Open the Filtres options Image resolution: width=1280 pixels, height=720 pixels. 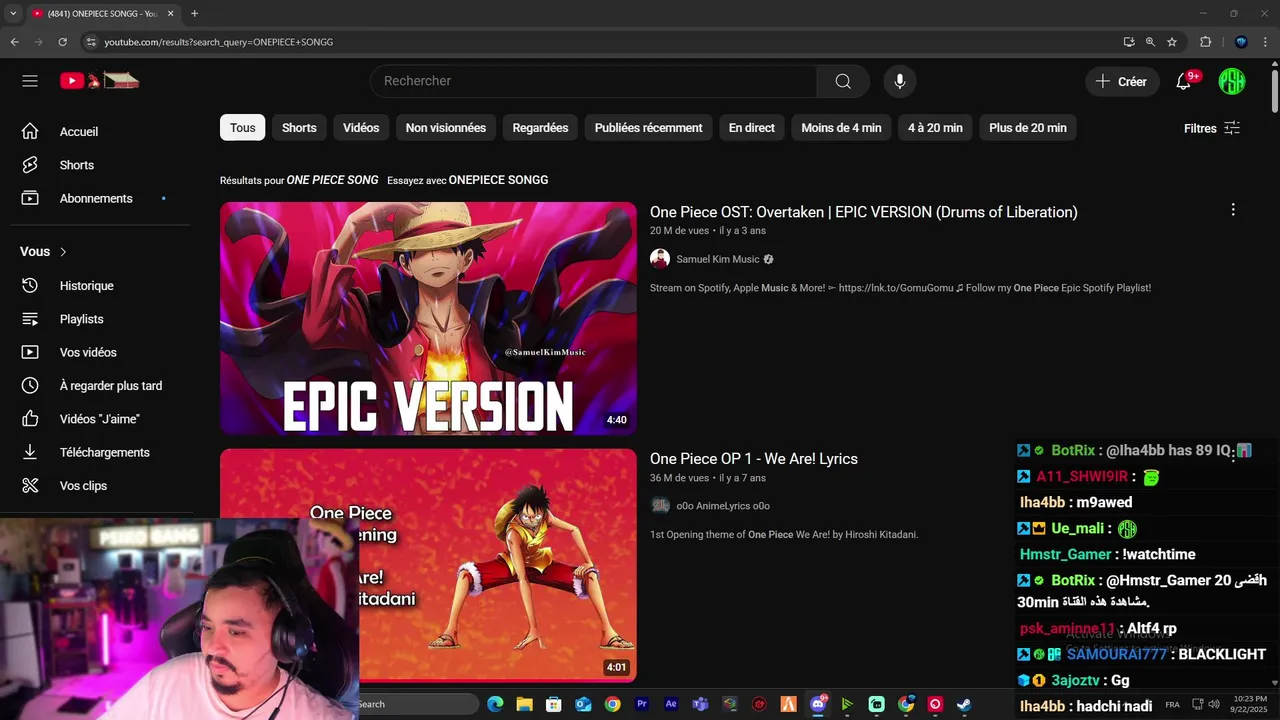coord(1212,128)
